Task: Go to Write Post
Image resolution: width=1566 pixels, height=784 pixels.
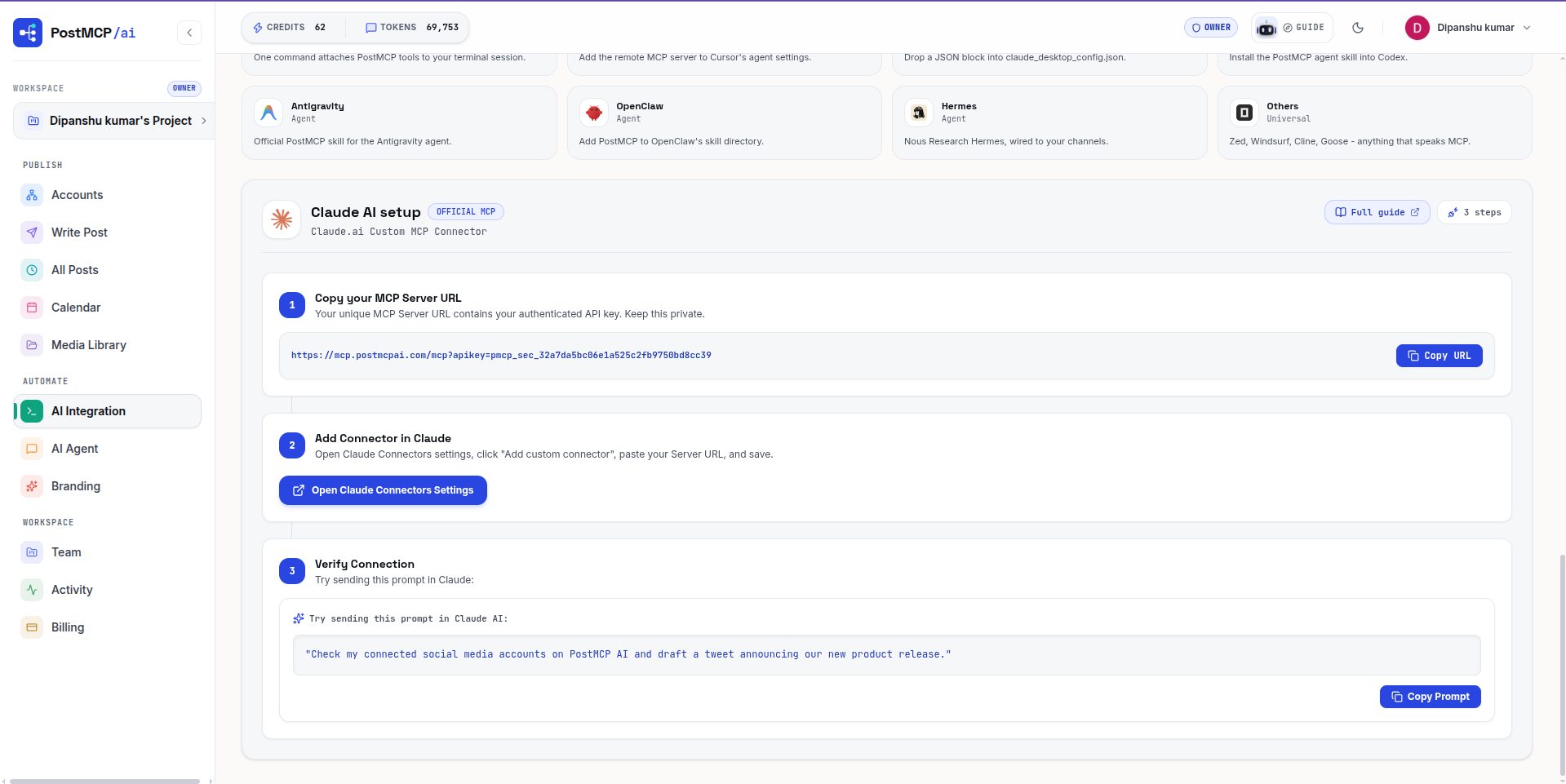Action: 107,233
